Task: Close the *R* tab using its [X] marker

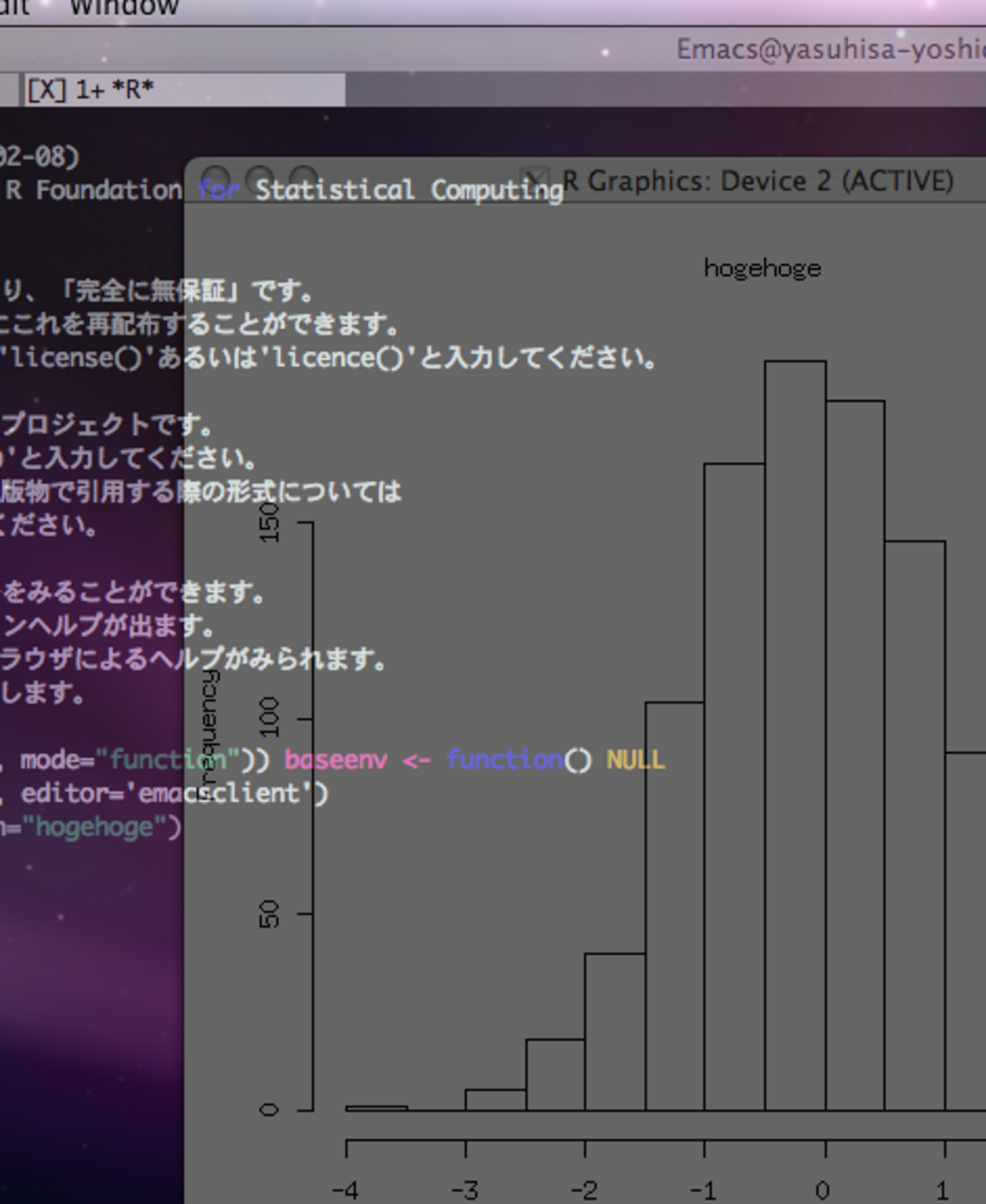Action: [x=46, y=90]
